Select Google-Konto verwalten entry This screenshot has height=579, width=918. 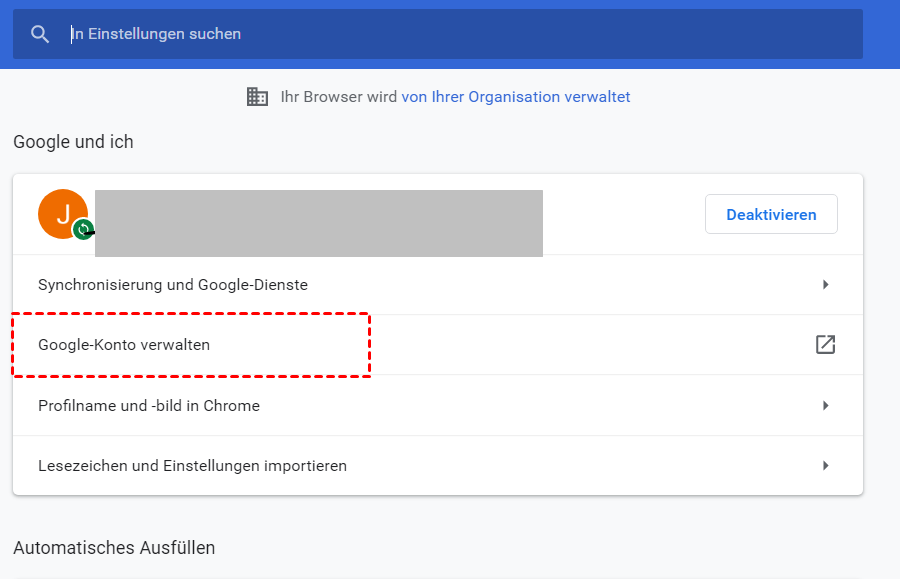click(x=124, y=345)
